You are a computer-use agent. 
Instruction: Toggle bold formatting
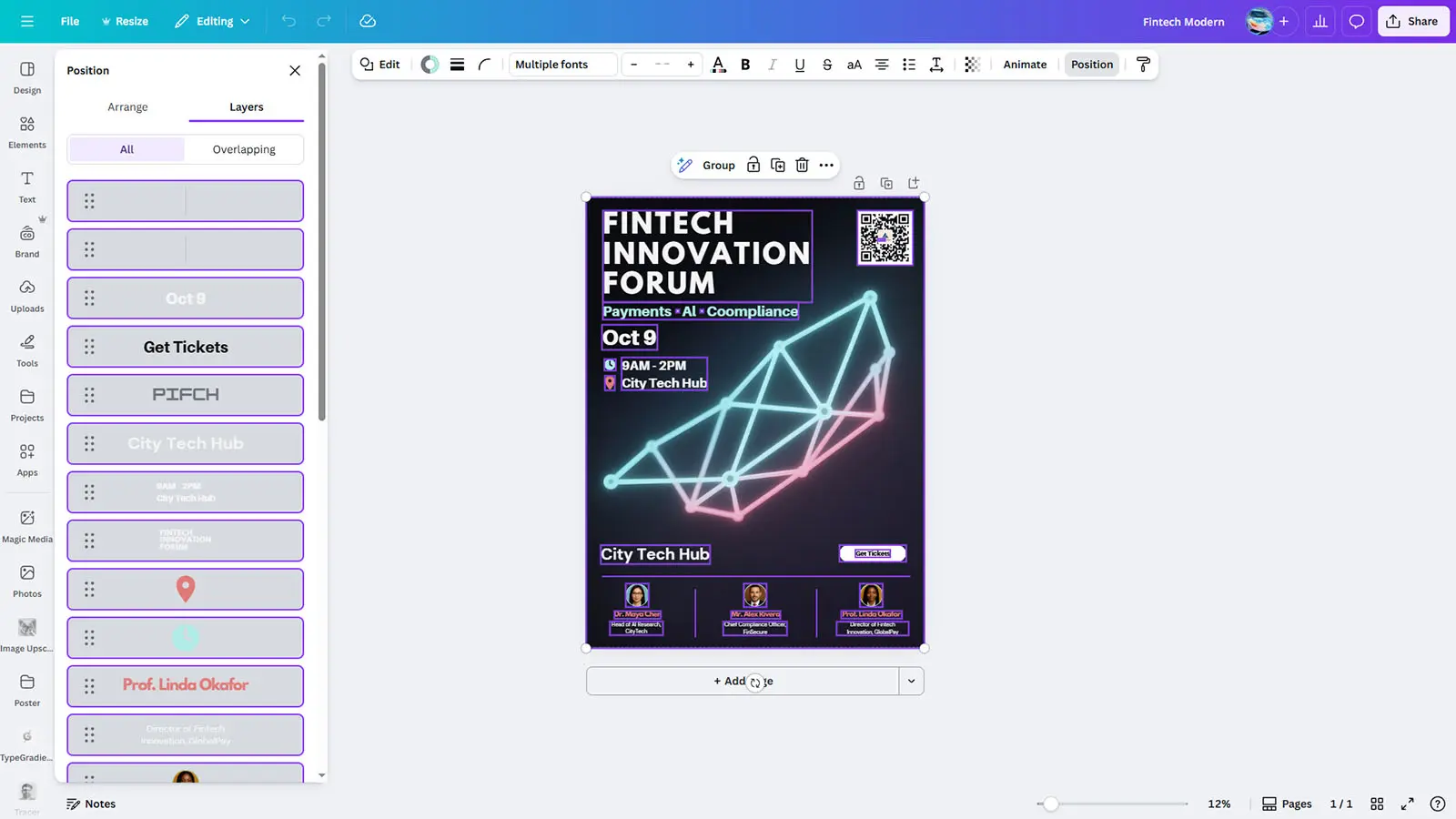pyautogui.click(x=745, y=65)
